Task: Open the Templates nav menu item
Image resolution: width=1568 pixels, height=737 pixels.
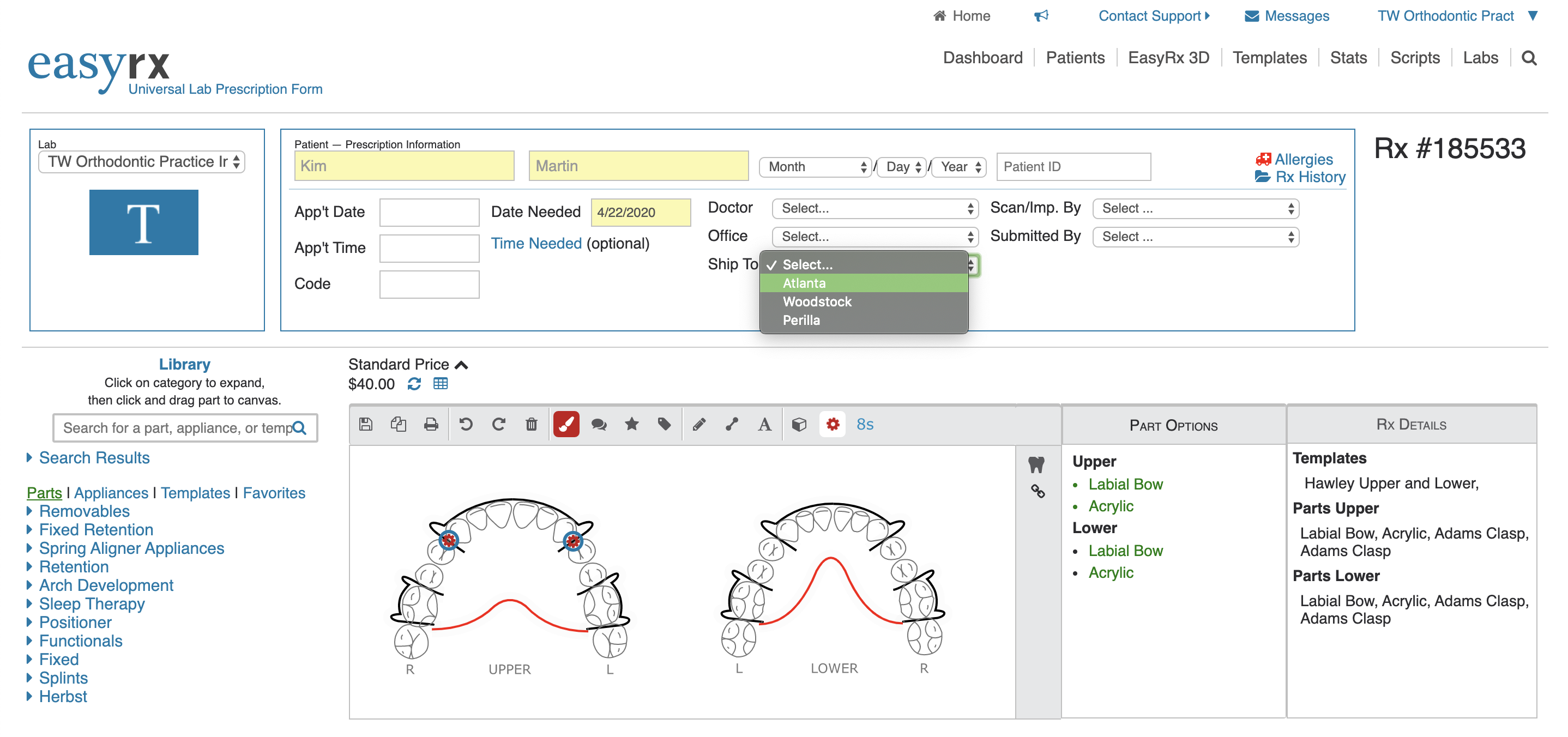Action: [1269, 58]
